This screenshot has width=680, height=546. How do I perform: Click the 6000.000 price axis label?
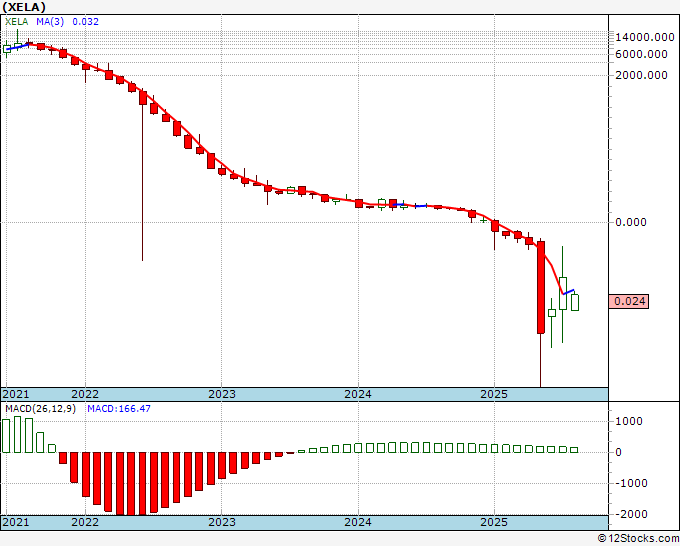point(641,54)
